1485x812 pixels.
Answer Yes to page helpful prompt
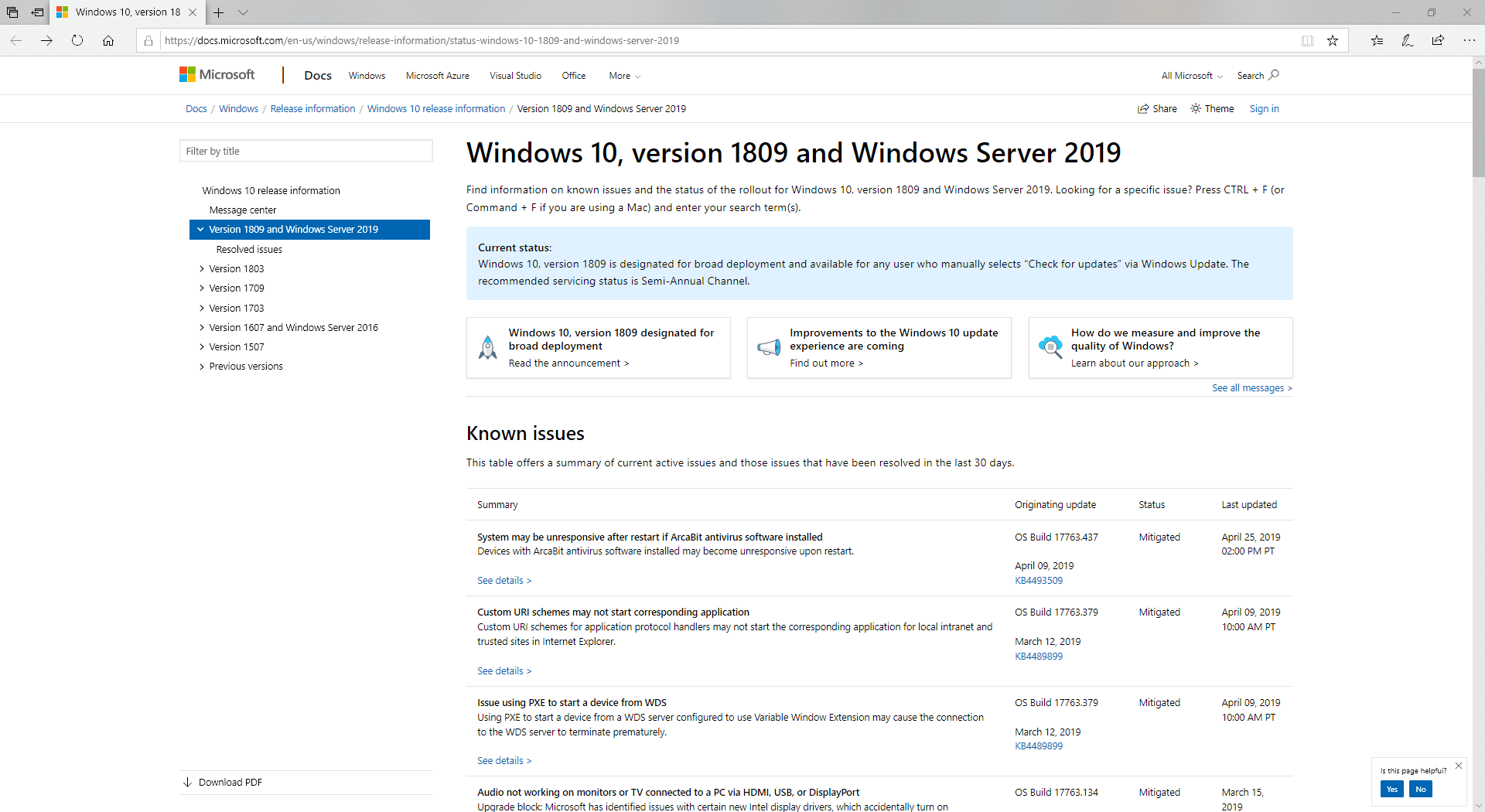1392,790
